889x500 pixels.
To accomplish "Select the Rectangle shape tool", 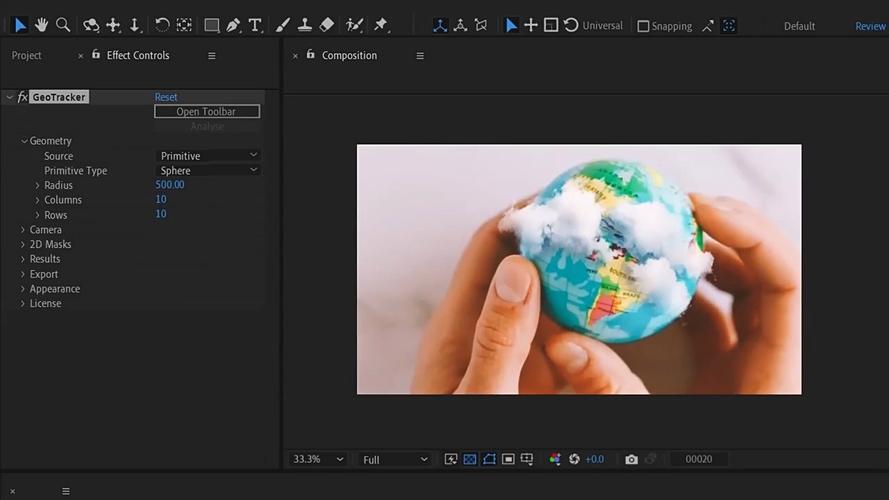I will click(x=211, y=25).
